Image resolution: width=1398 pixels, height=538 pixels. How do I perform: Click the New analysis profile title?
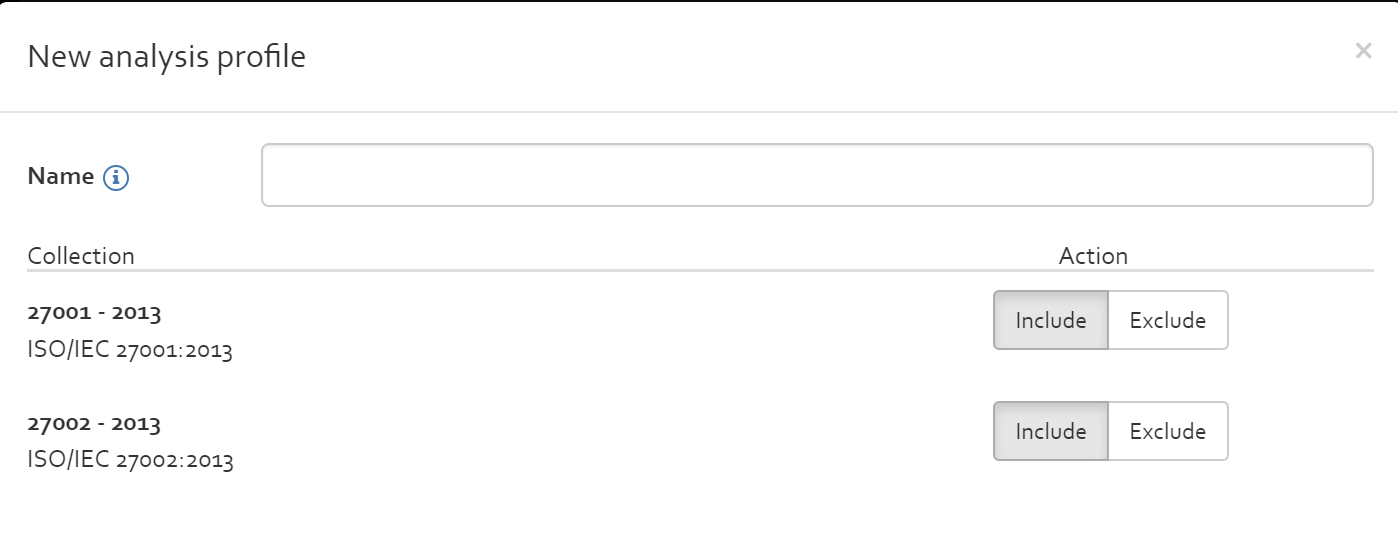pyautogui.click(x=166, y=57)
